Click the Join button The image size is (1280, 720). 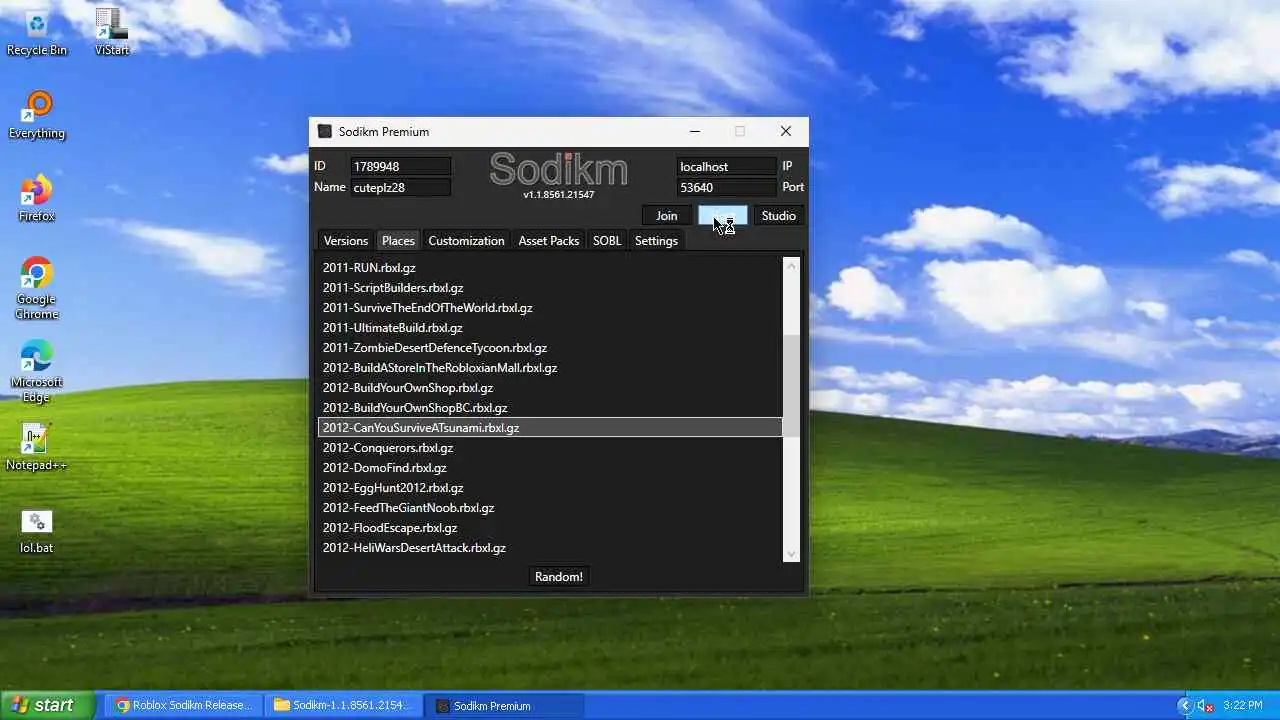[x=667, y=216]
